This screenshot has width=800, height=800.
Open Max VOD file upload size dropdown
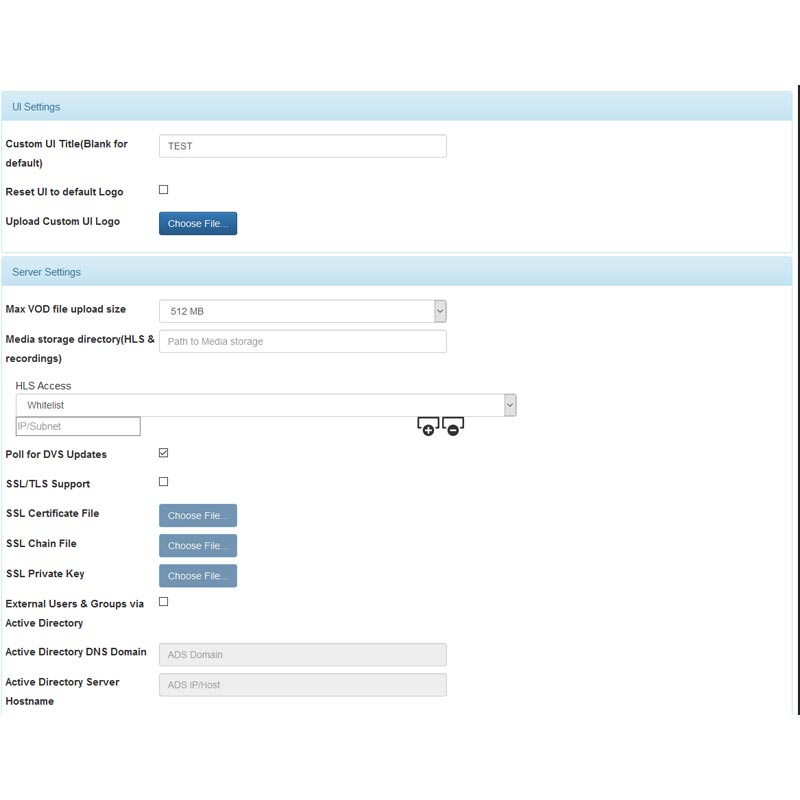click(x=302, y=311)
